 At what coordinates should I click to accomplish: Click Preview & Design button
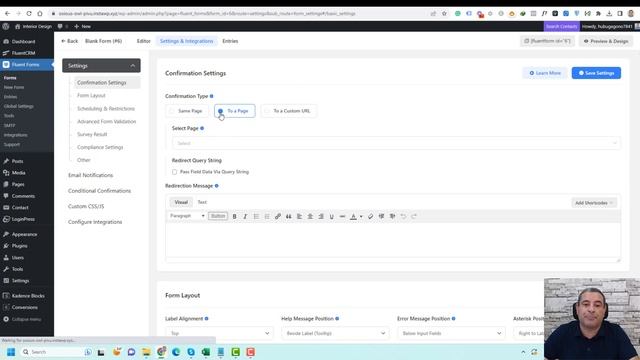(606, 41)
